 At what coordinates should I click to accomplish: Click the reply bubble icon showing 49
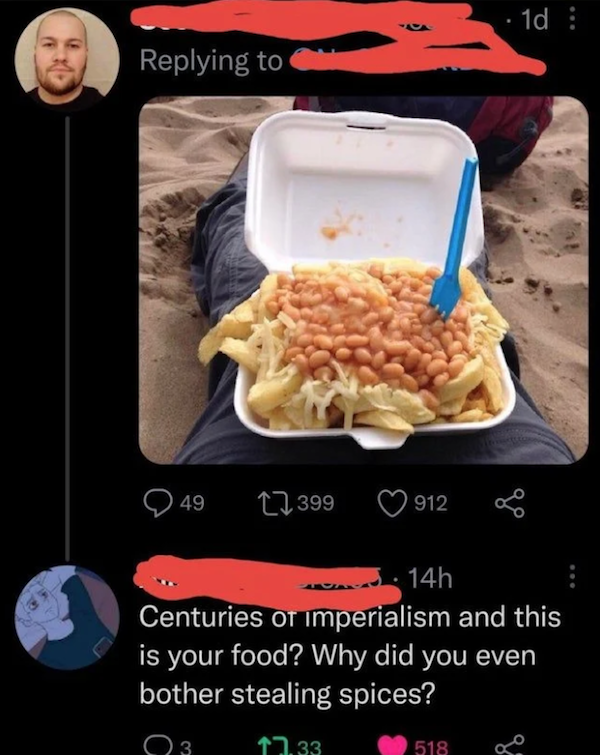pos(157,503)
